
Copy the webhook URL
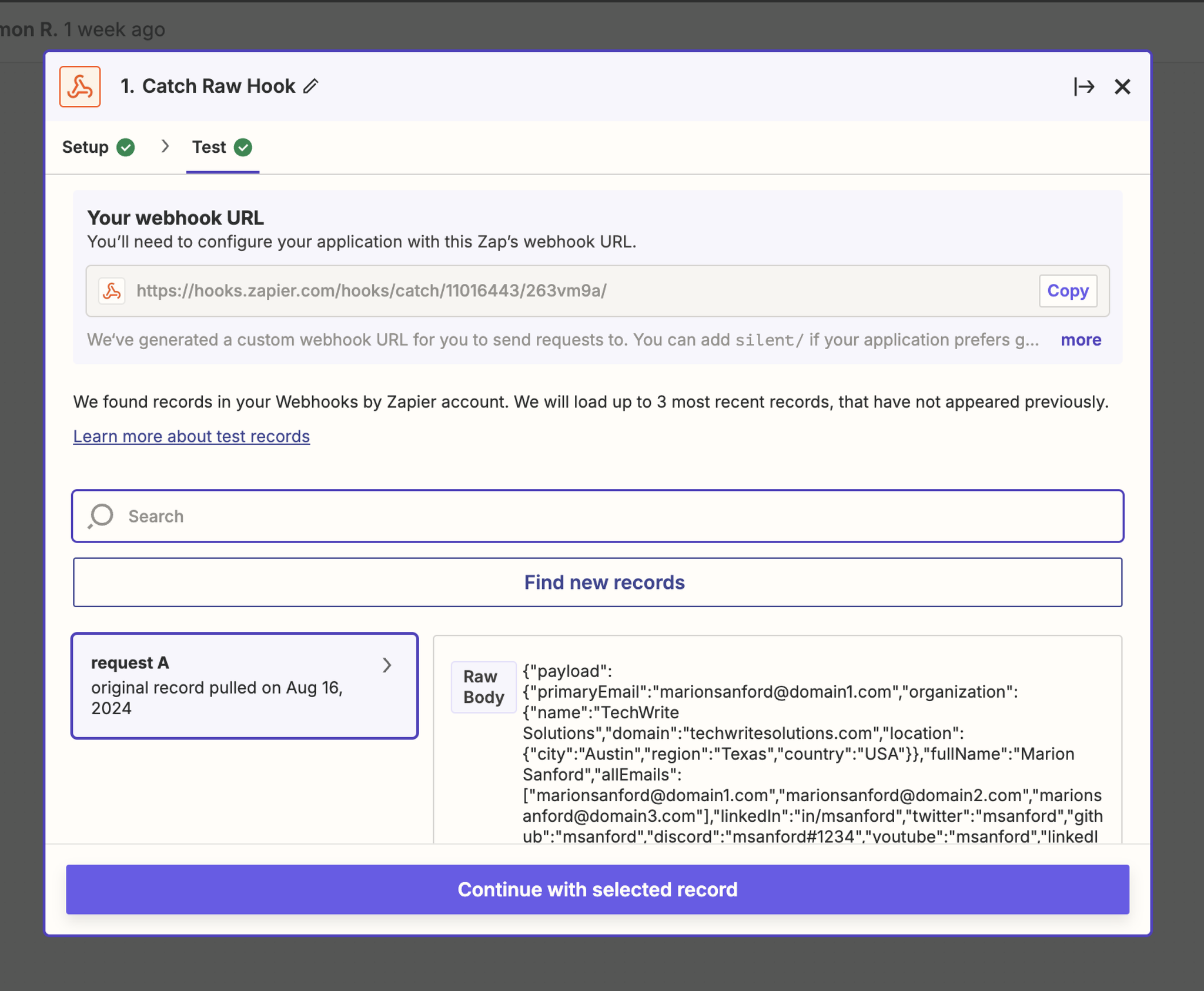coord(1068,291)
